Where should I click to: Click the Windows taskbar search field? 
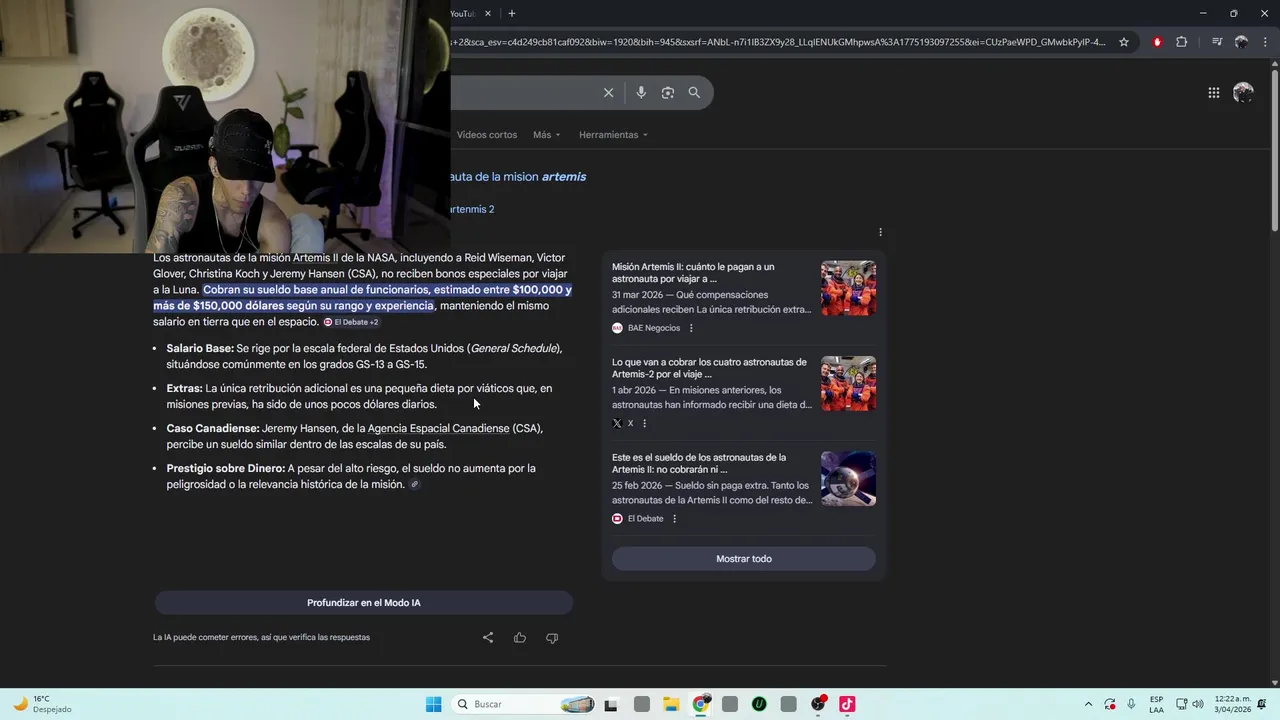point(524,704)
